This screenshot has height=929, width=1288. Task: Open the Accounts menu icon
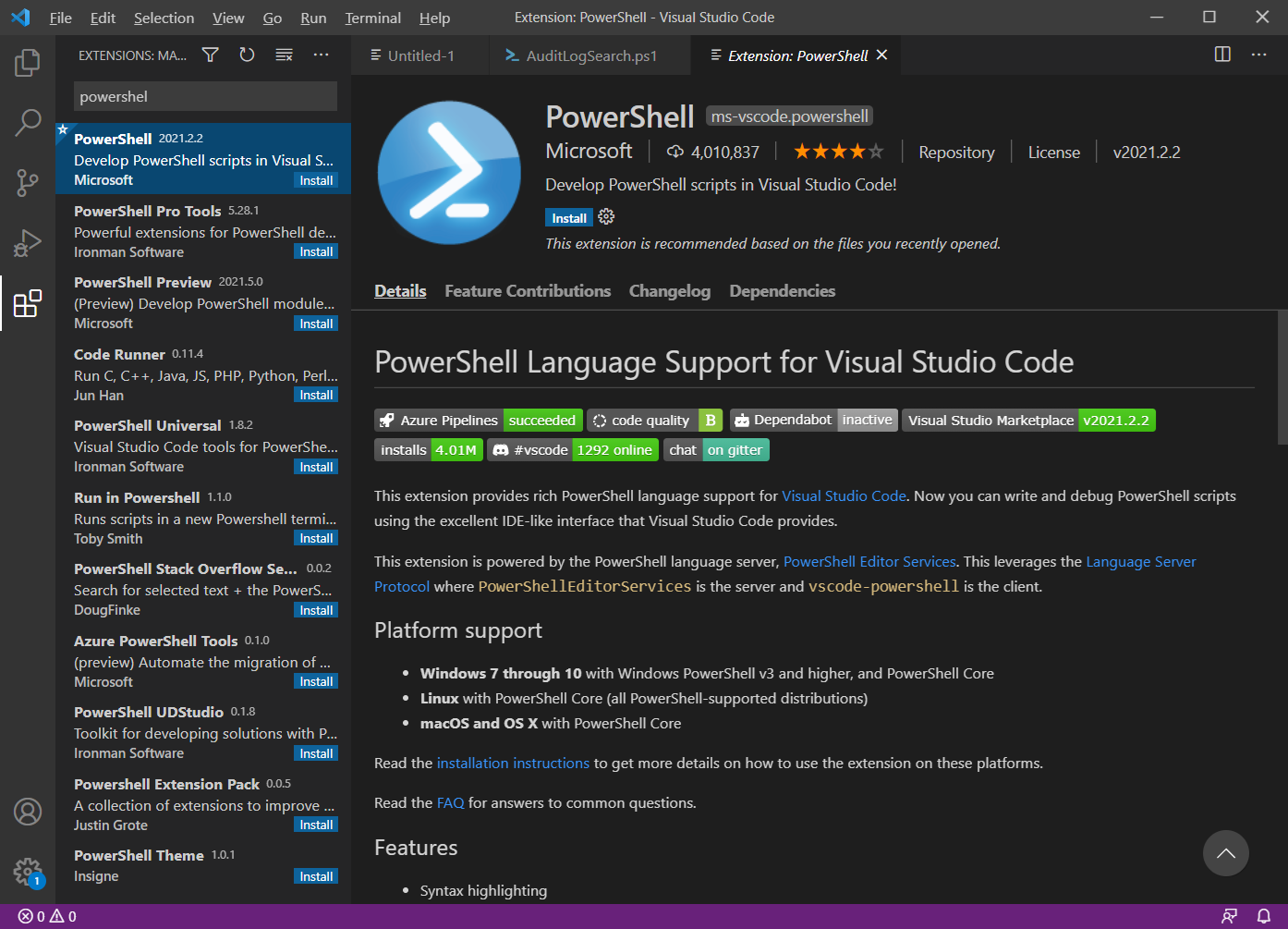28,812
